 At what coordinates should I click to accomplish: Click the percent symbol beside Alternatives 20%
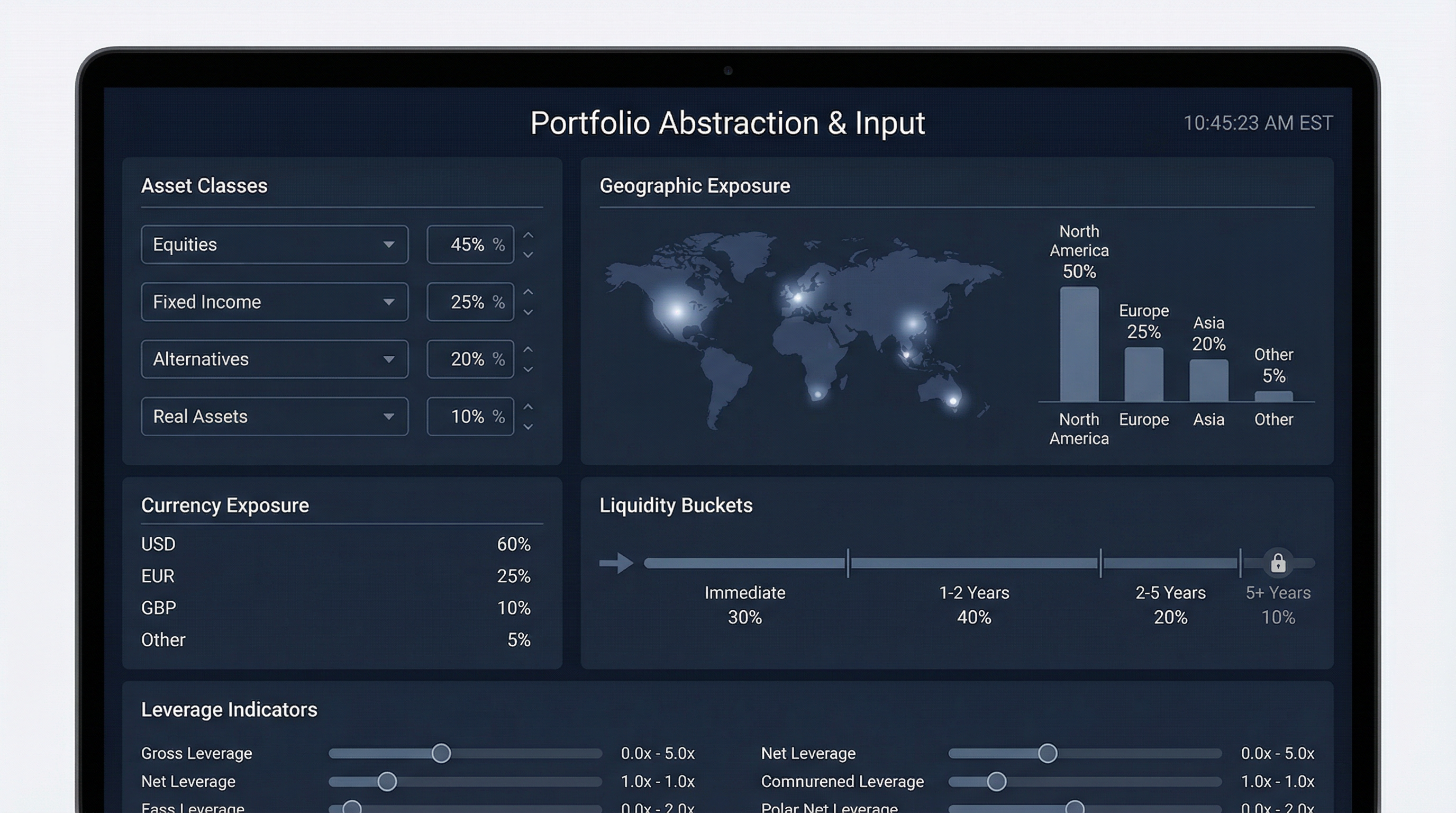coord(498,359)
